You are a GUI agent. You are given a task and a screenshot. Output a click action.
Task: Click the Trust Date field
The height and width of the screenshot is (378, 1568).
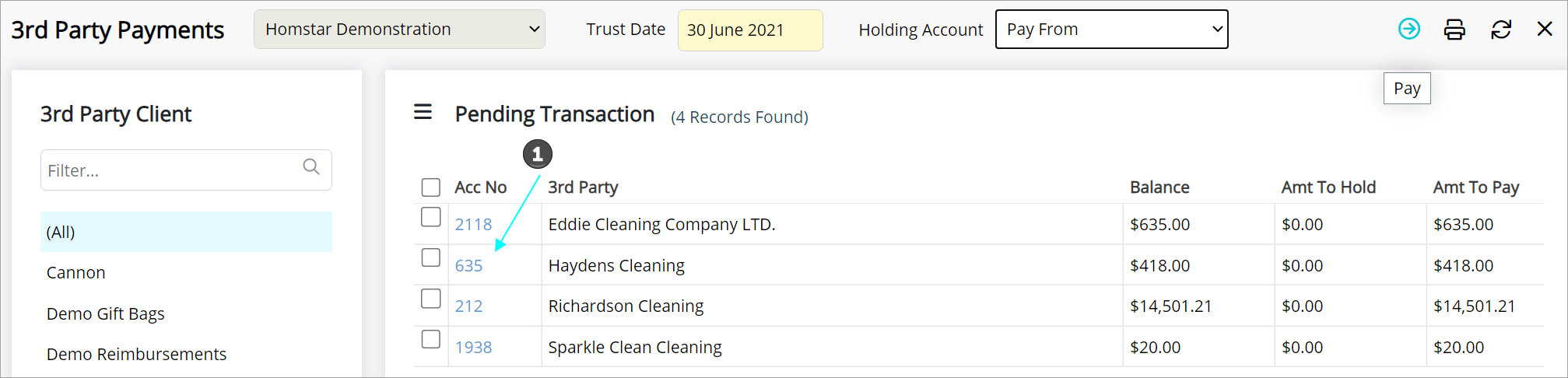coord(749,30)
